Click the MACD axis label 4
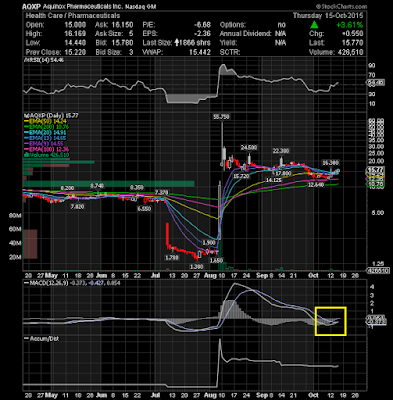 pos(372,287)
